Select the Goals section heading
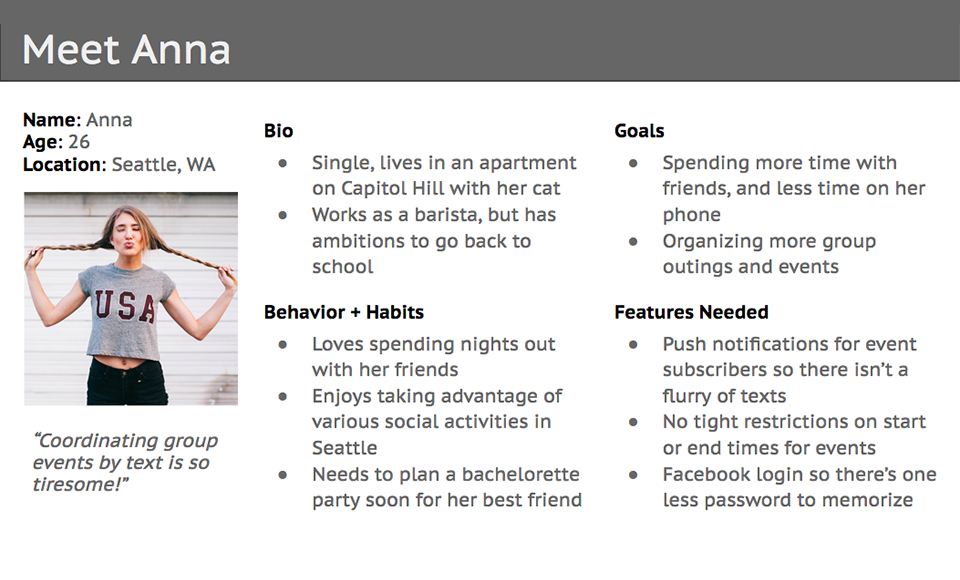Viewport: 960px width, 580px height. pos(639,130)
